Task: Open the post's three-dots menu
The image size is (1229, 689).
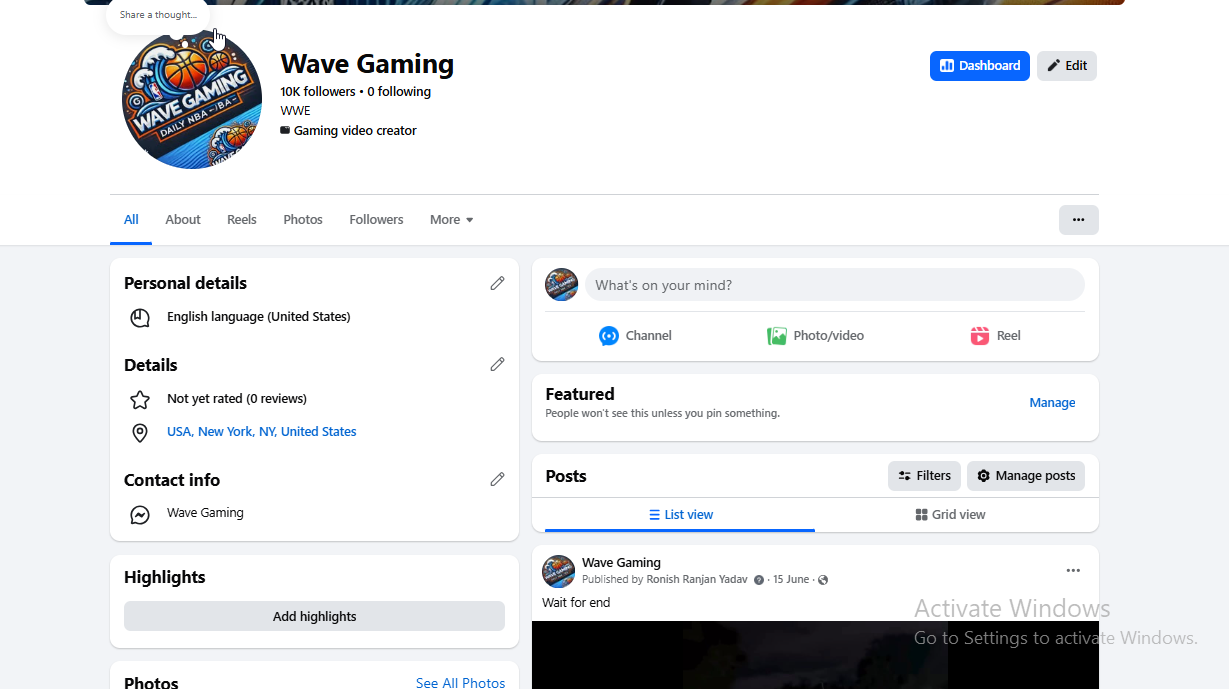Action: click(1073, 571)
